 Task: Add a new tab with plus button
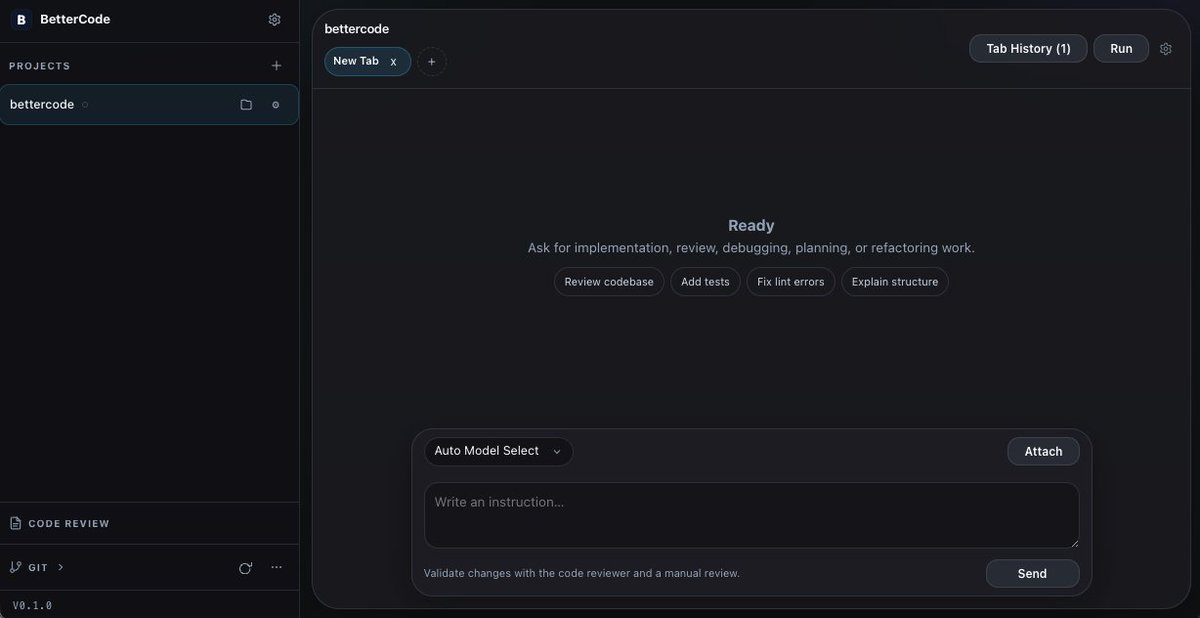pos(432,61)
